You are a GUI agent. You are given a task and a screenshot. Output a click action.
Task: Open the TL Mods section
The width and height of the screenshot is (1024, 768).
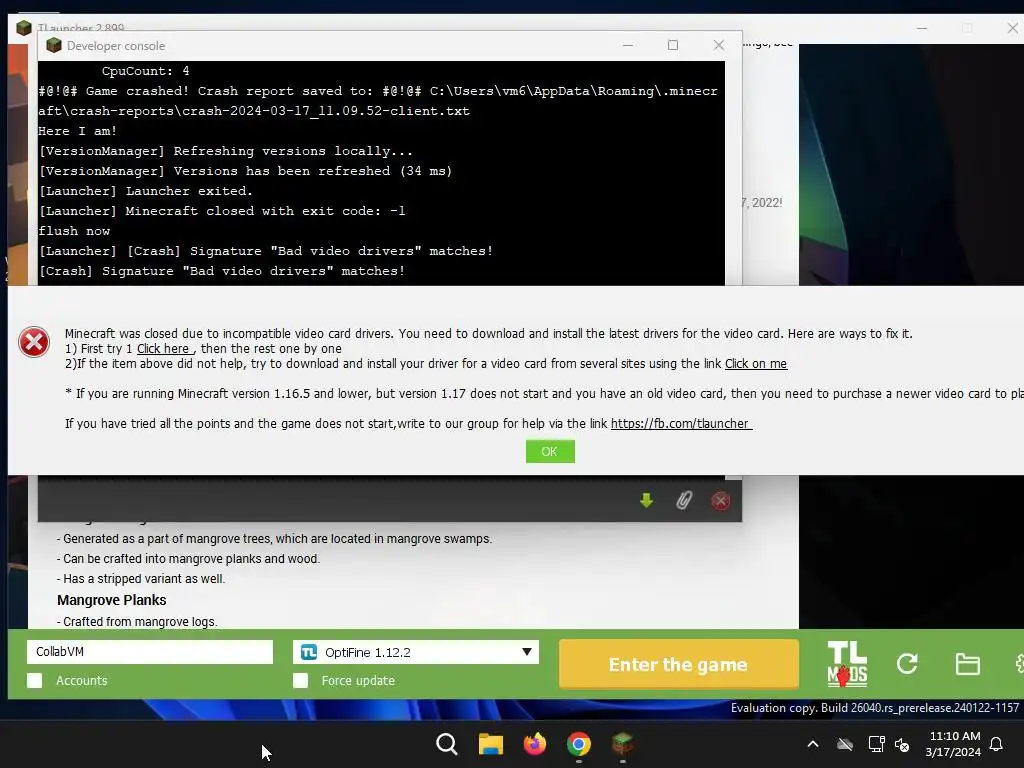point(847,664)
